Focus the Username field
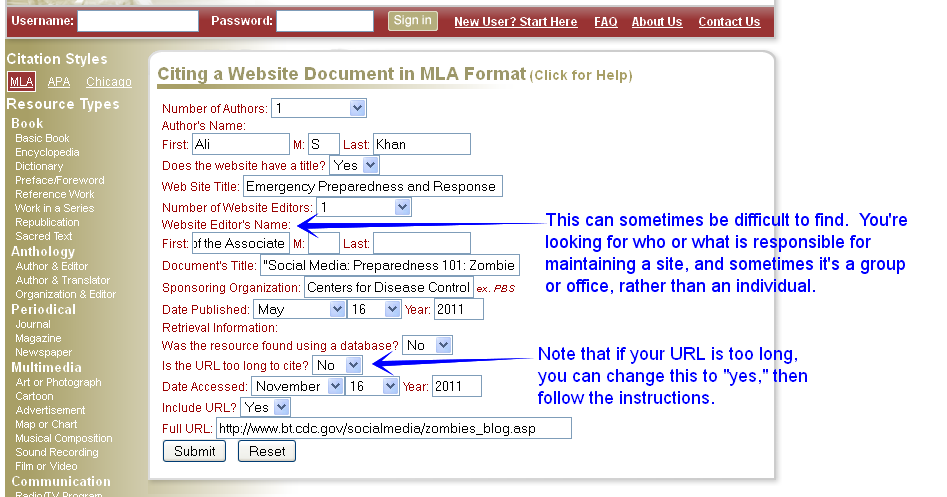The width and height of the screenshot is (947, 497). tap(138, 21)
